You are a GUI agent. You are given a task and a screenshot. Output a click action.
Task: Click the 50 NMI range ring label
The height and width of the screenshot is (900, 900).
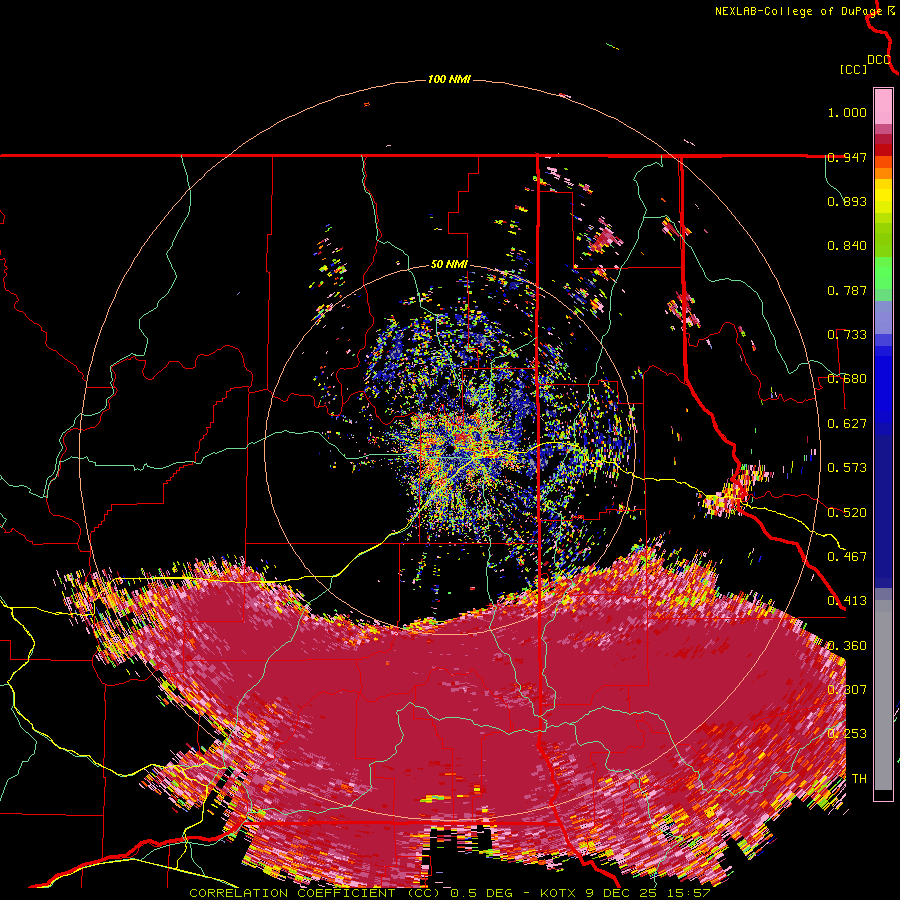(449, 265)
